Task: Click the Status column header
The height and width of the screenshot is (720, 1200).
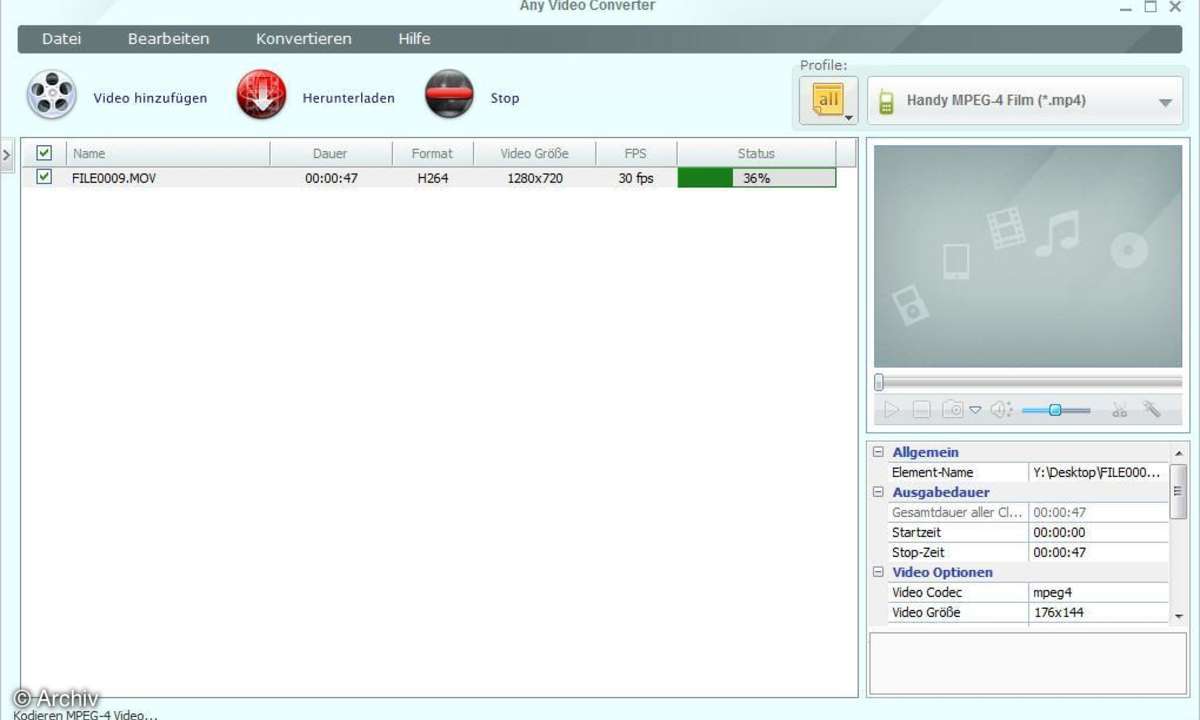Action: point(756,153)
